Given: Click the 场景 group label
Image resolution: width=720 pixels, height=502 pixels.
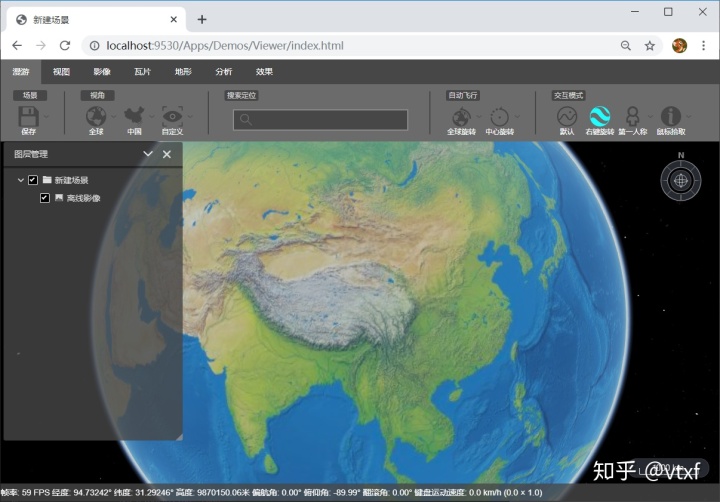Looking at the screenshot, I should [x=30, y=96].
